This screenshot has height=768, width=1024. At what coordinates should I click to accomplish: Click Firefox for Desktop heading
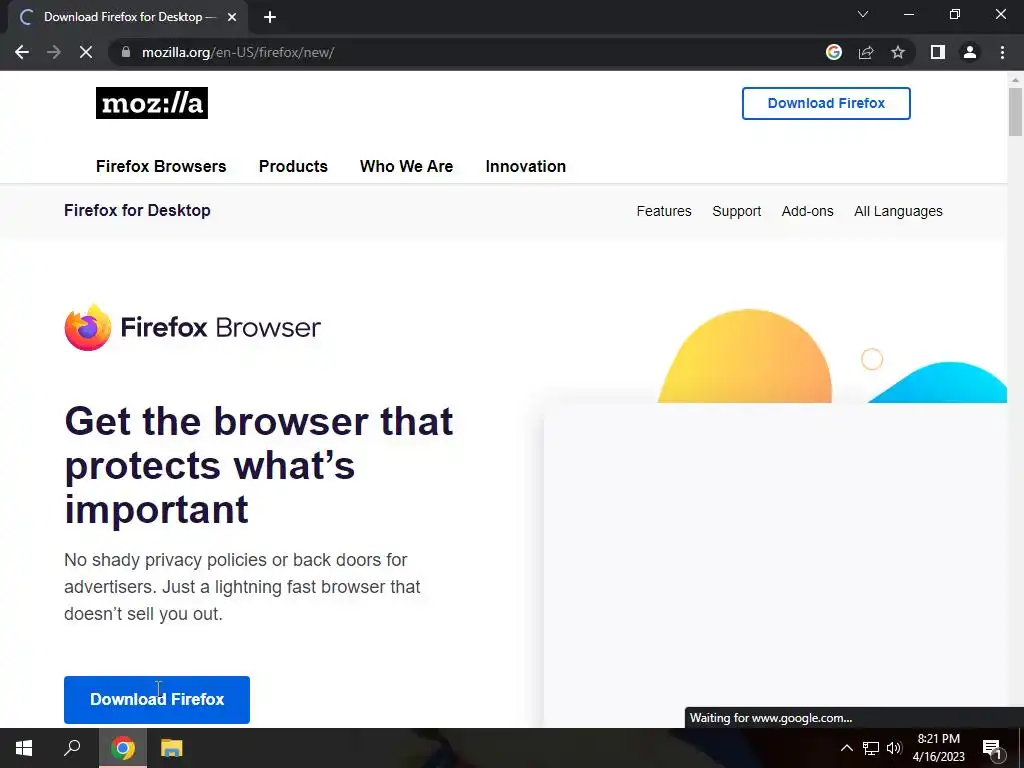[x=137, y=210]
